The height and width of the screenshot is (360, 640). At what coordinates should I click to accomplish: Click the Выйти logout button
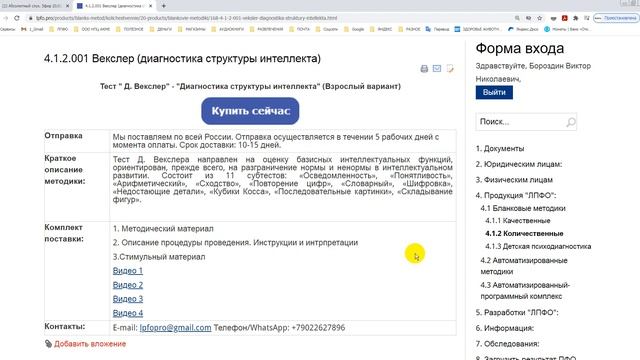[x=494, y=92]
